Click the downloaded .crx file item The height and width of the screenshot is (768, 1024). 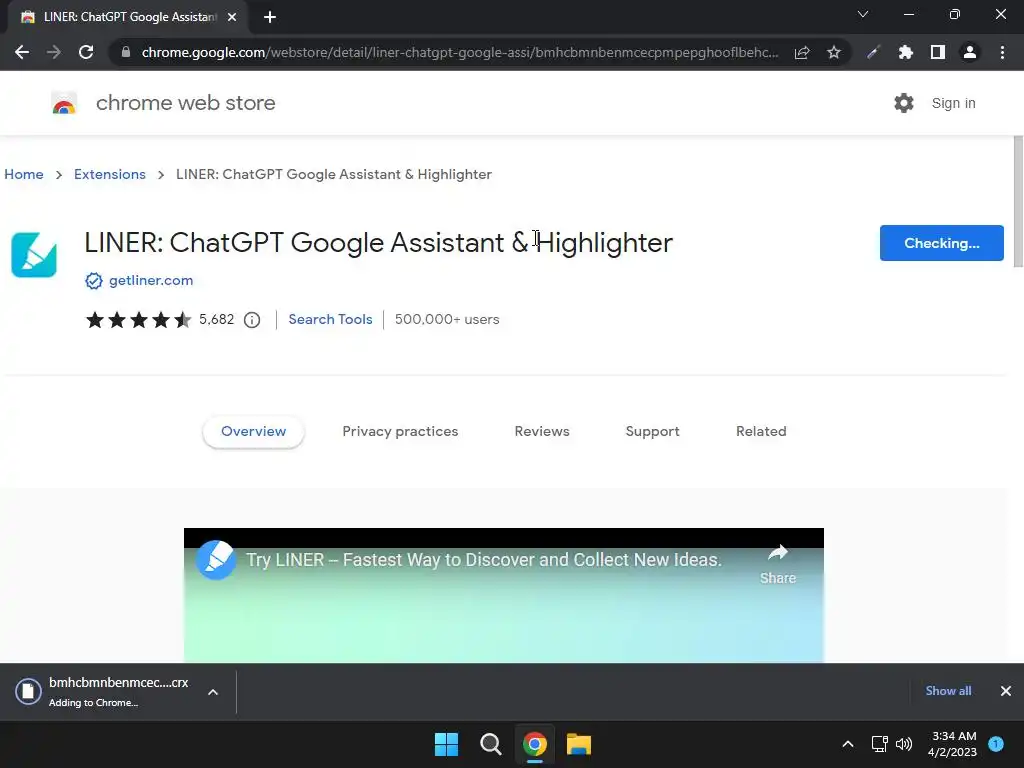pos(104,692)
